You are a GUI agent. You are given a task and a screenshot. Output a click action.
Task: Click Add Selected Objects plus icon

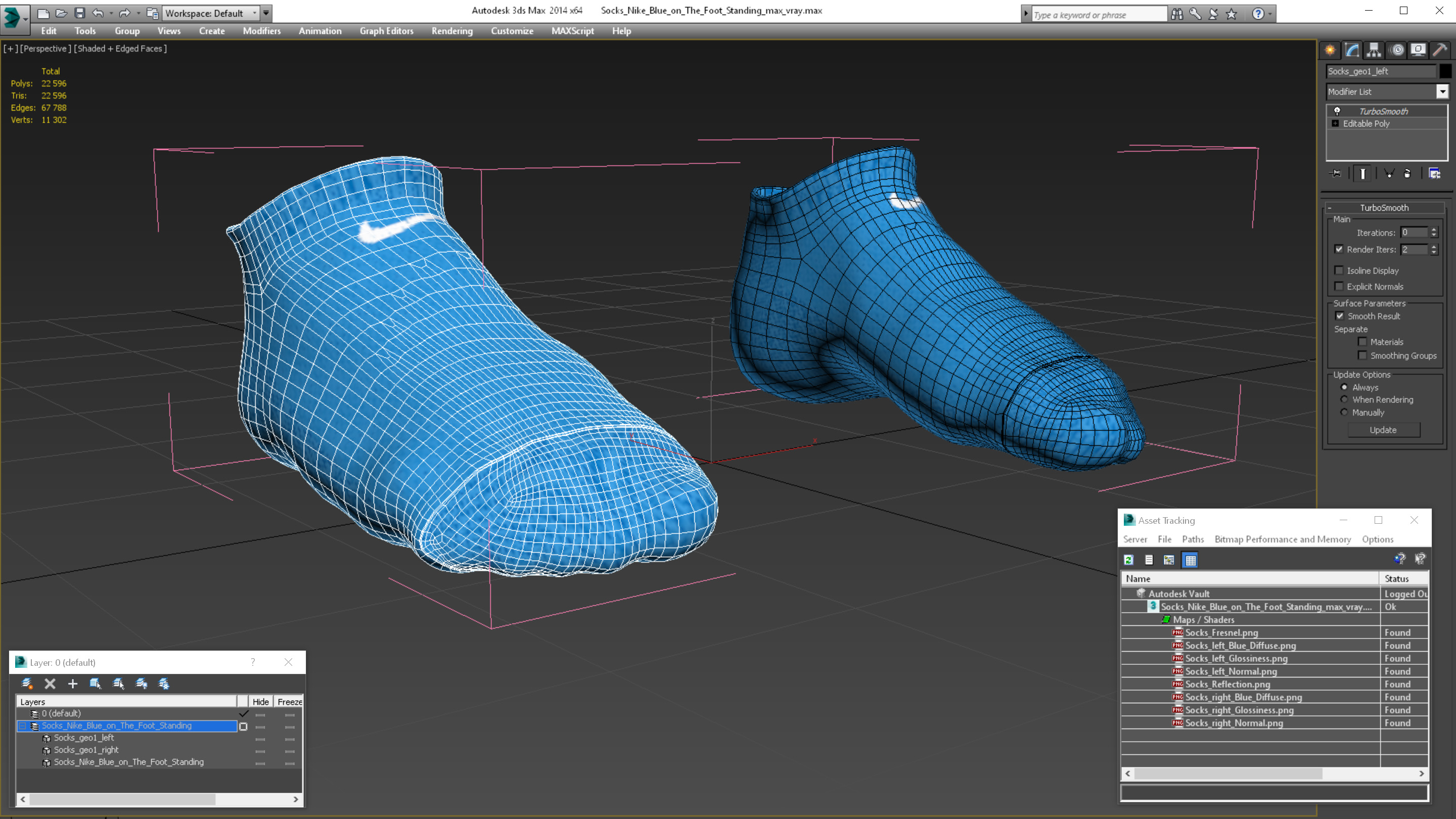click(x=72, y=684)
